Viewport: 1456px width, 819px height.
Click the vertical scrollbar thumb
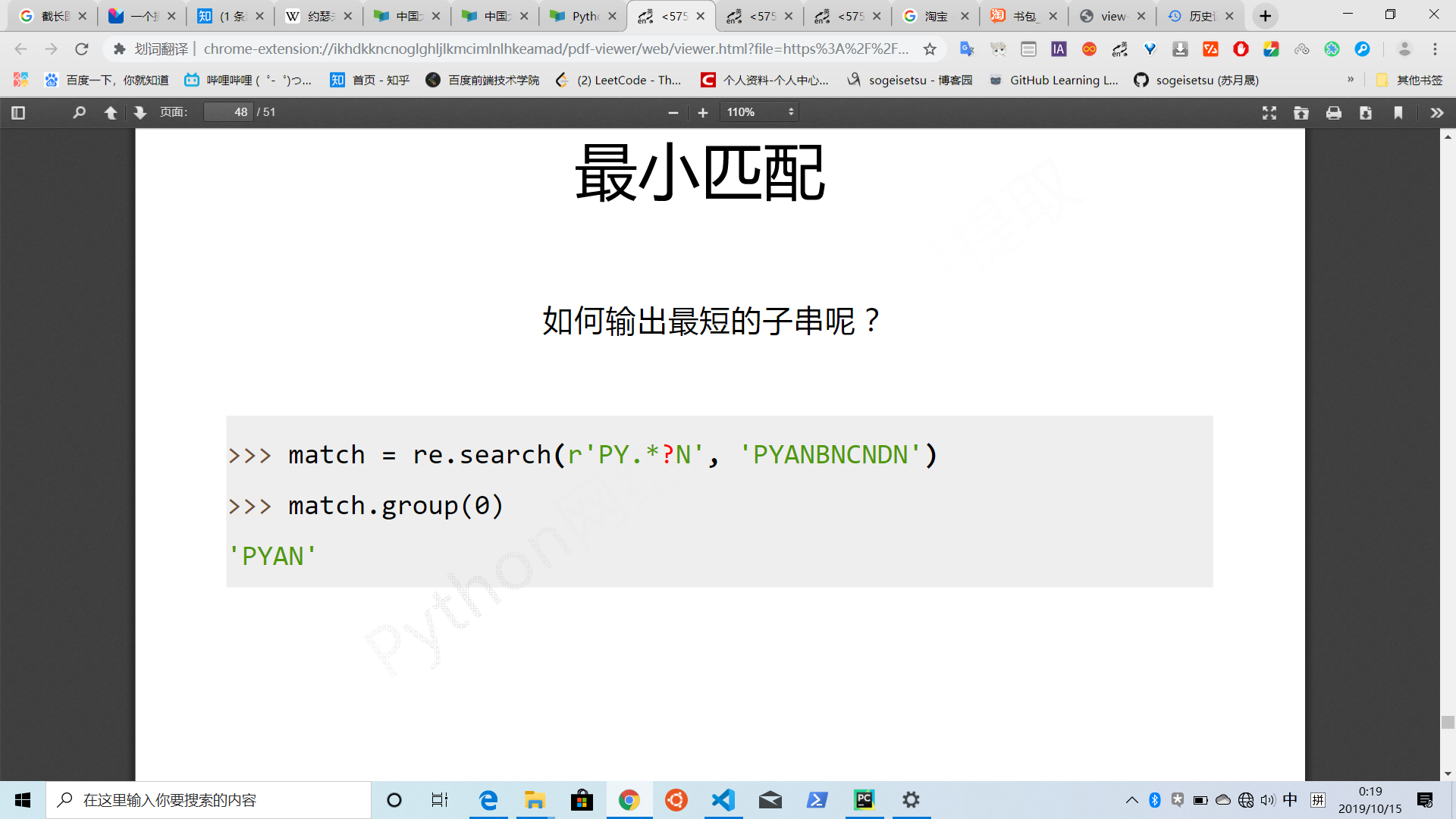pyautogui.click(x=1448, y=722)
